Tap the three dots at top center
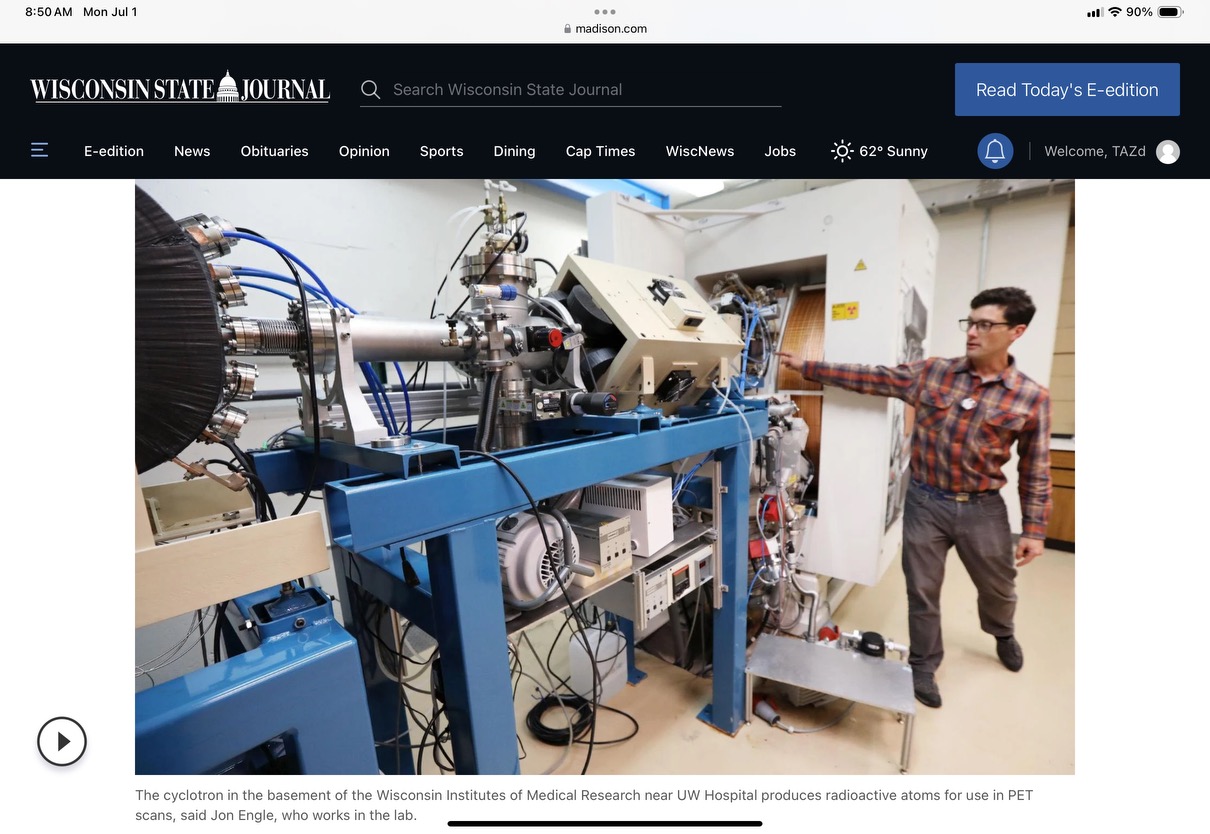The image size is (1210, 834). [x=605, y=12]
